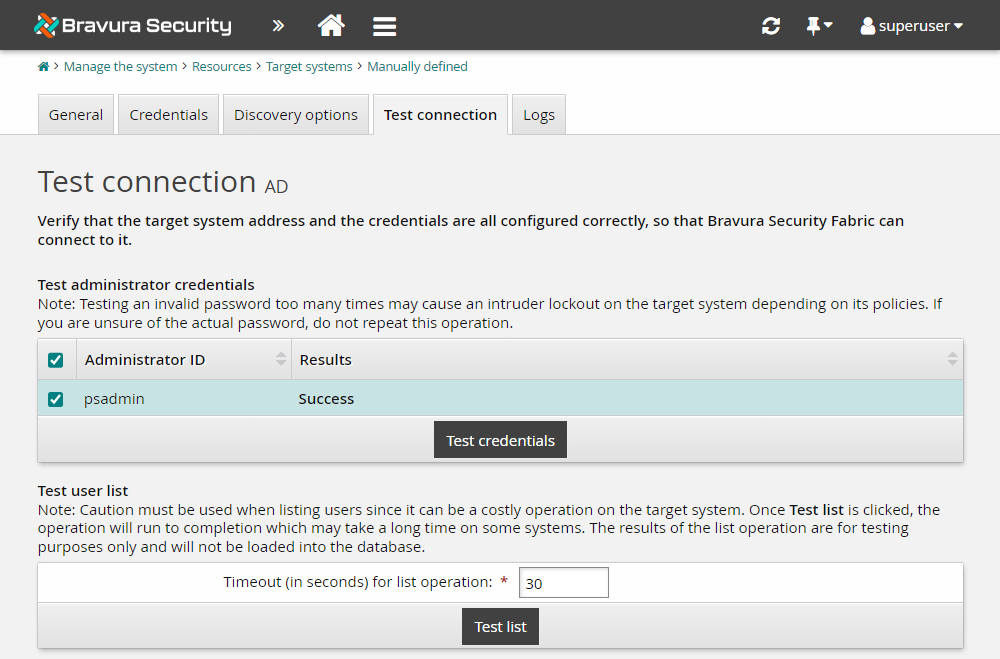Open the Logs tab
1000x659 pixels.
click(538, 114)
